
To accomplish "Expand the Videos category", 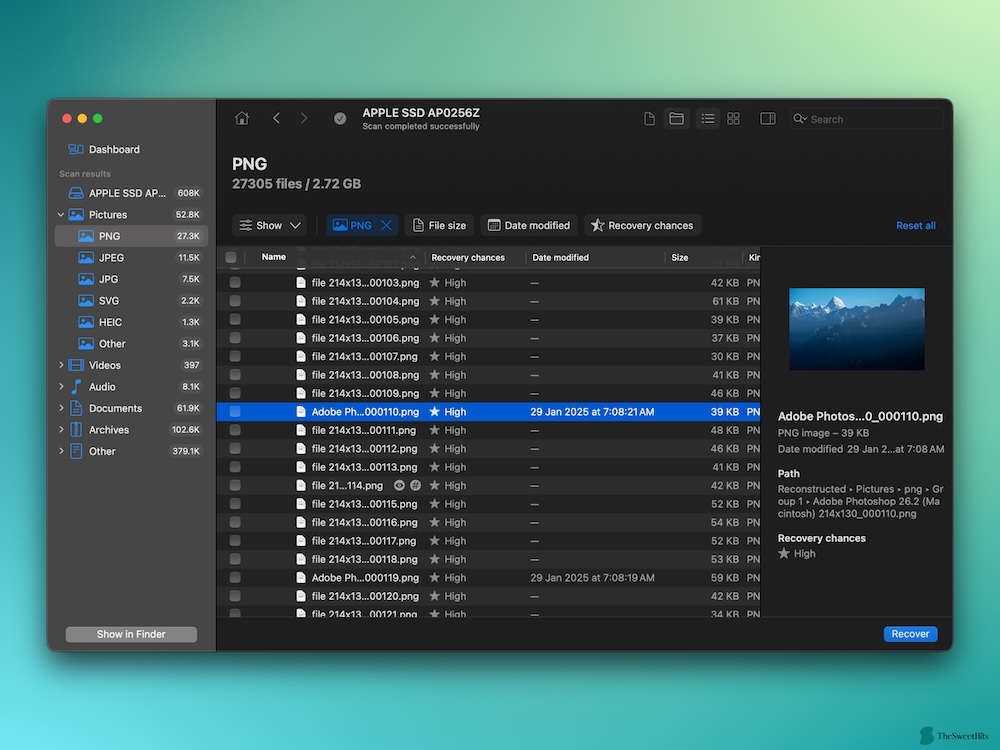I will click(61, 365).
